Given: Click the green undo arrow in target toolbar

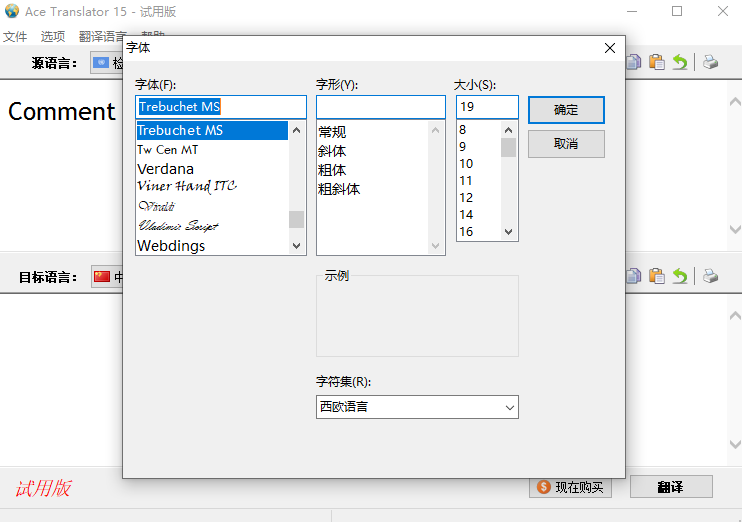Looking at the screenshot, I should tap(680, 276).
